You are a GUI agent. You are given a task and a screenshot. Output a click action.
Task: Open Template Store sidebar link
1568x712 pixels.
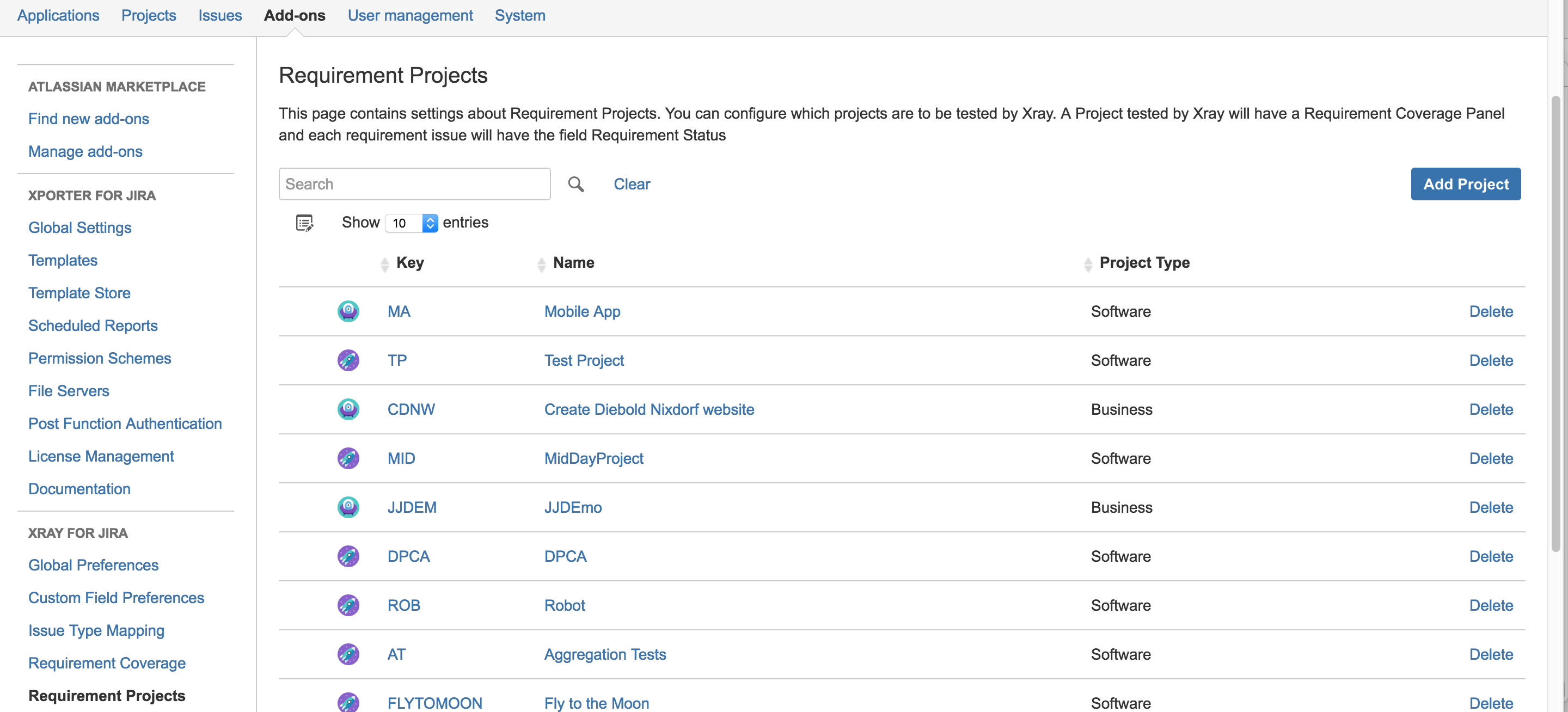point(79,293)
